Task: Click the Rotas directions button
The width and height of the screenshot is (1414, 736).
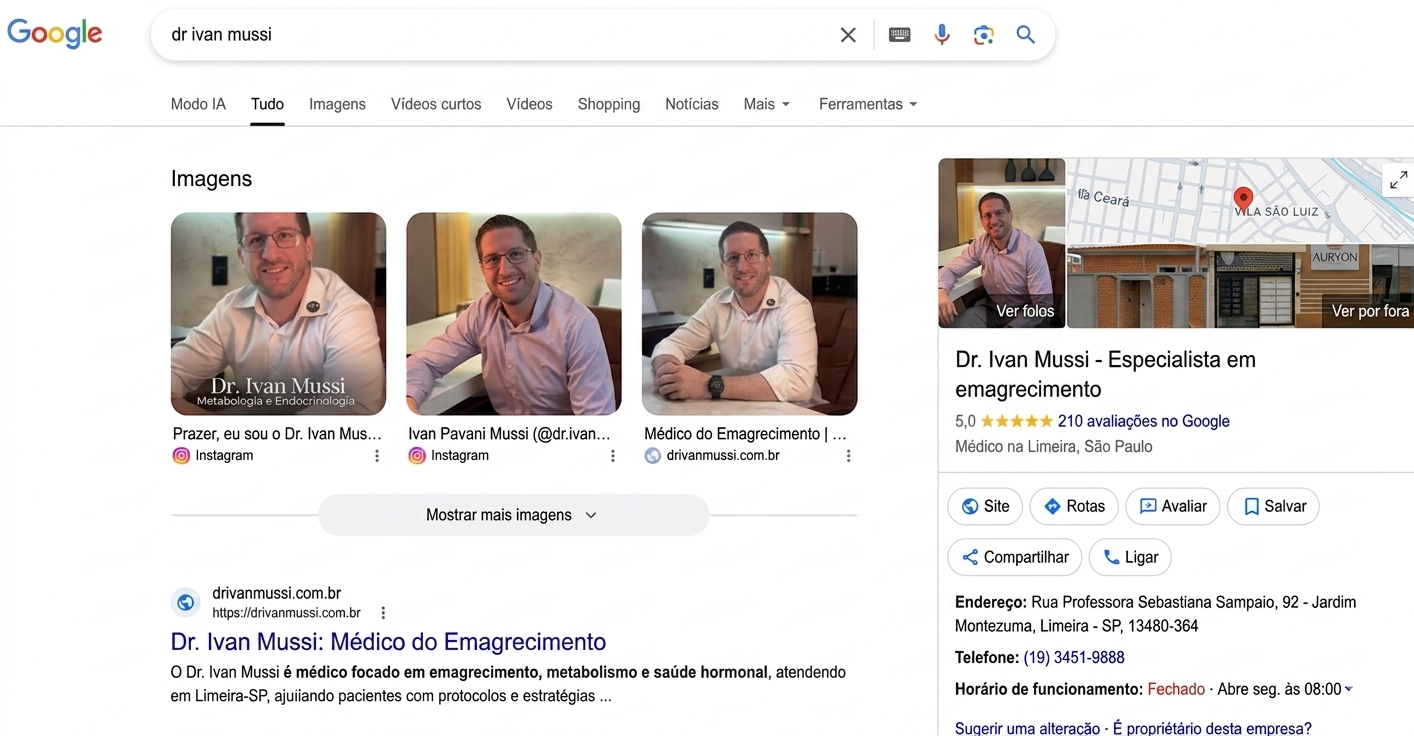Action: (1074, 506)
